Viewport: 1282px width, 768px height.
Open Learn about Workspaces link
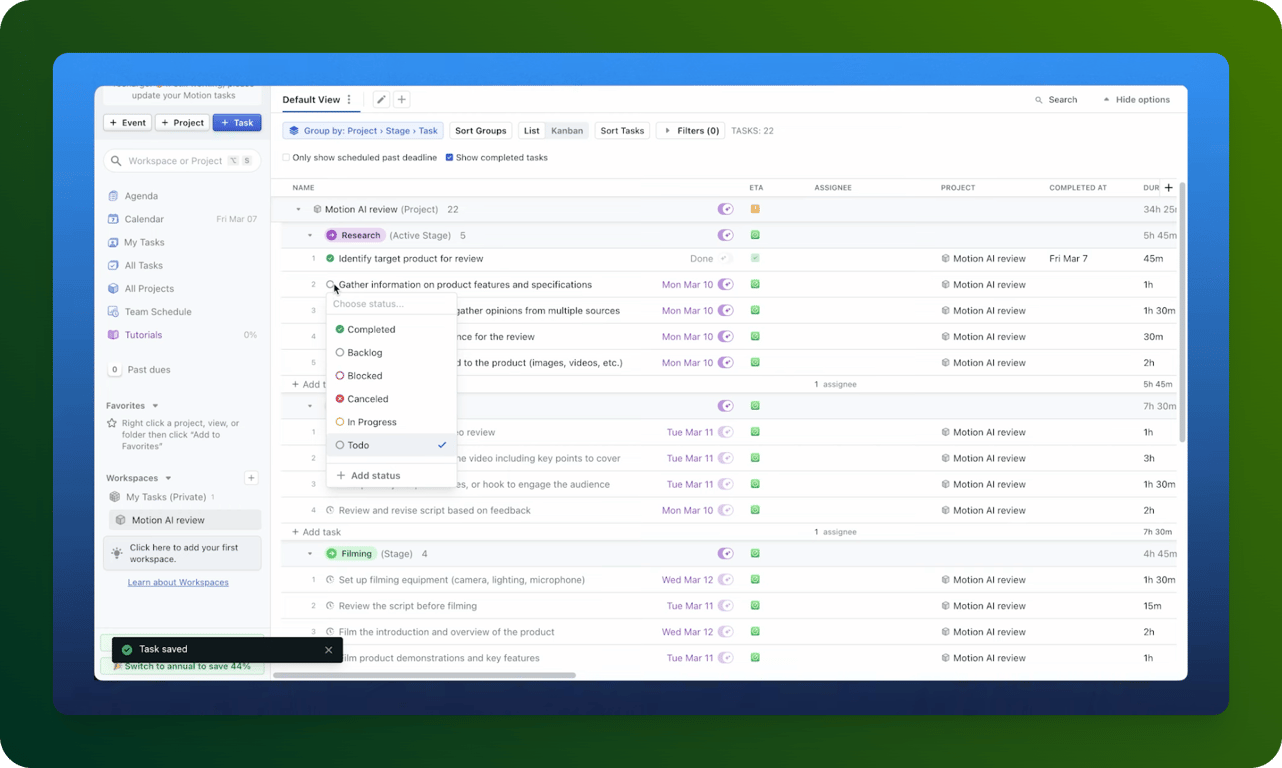point(178,583)
